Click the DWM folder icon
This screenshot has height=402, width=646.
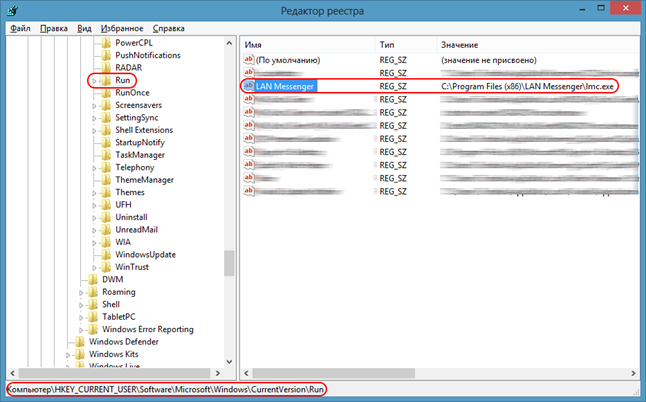[93, 280]
